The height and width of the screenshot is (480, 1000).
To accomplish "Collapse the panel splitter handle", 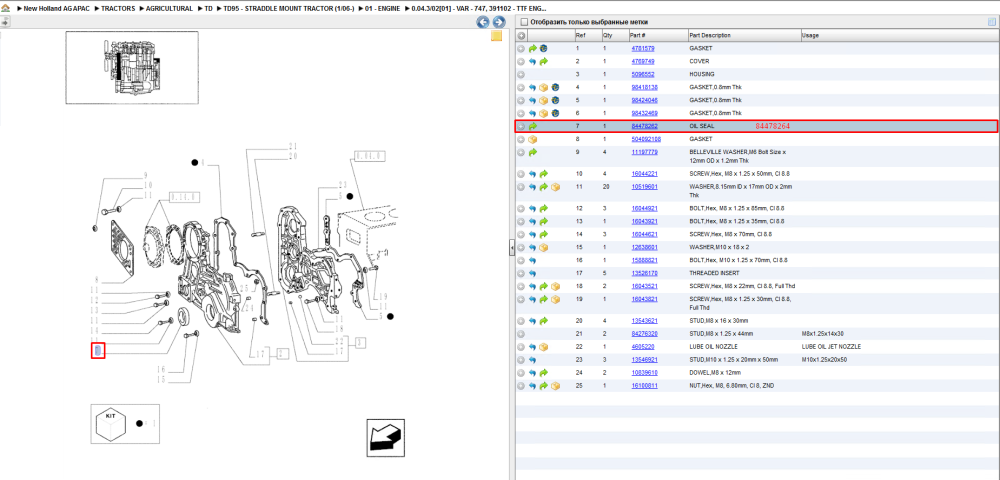I will click(x=511, y=248).
